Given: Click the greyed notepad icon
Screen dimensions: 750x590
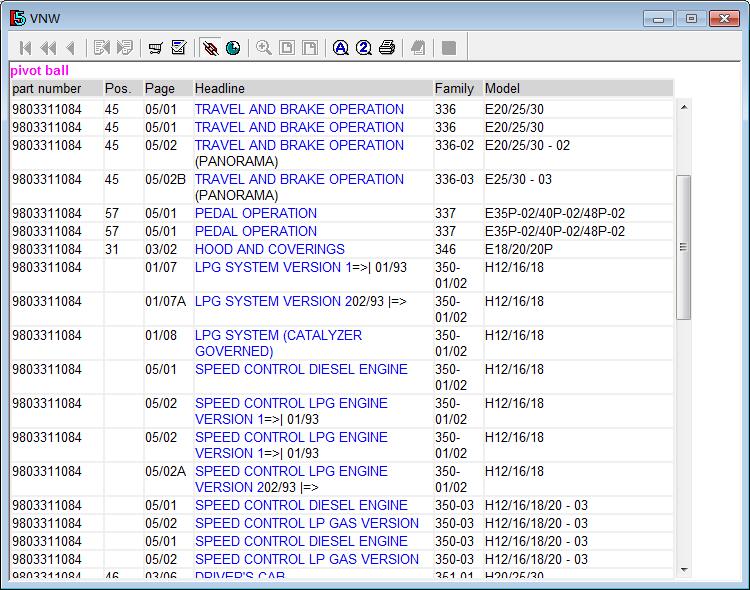Looking at the screenshot, I should tap(418, 48).
